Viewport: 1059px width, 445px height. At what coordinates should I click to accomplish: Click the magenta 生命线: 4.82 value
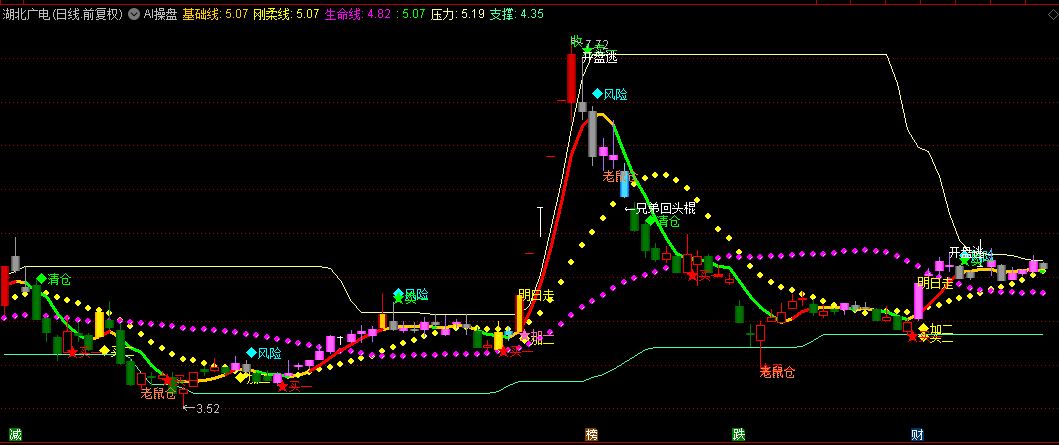click(357, 14)
